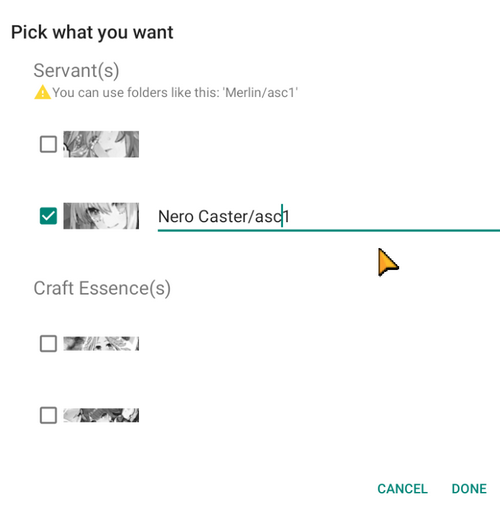500x509 pixels.
Task: Click the Nero Caster/asc1 text field
Action: pyautogui.click(x=329, y=217)
